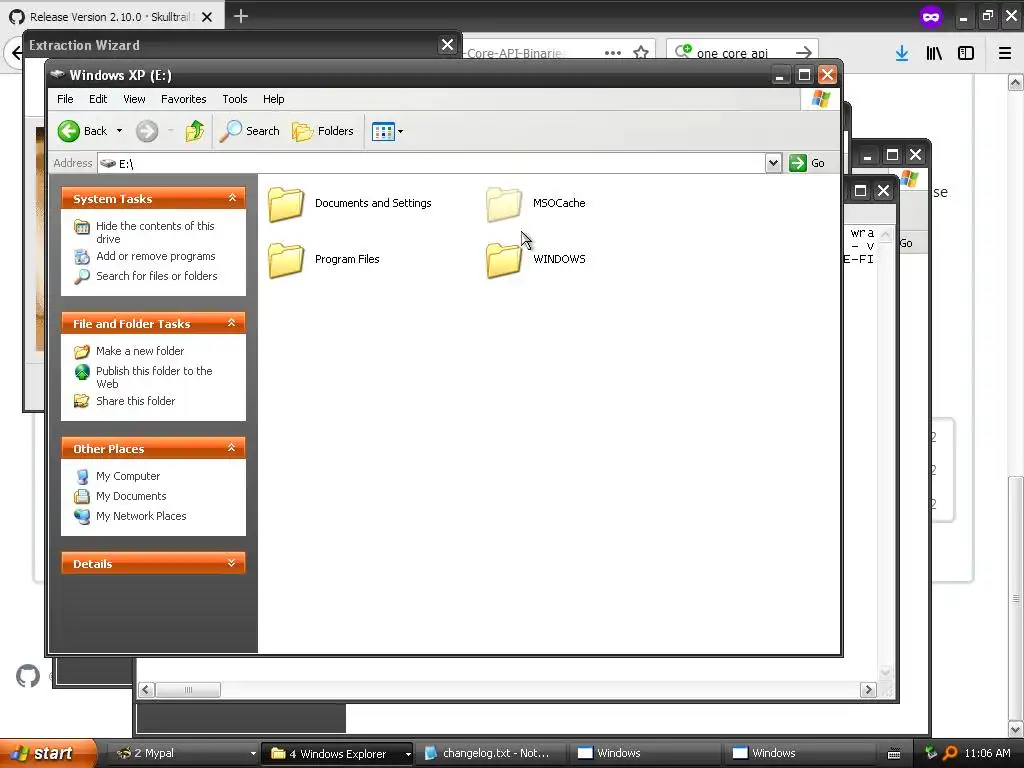Open the Documents and Settings folder icon

click(286, 204)
